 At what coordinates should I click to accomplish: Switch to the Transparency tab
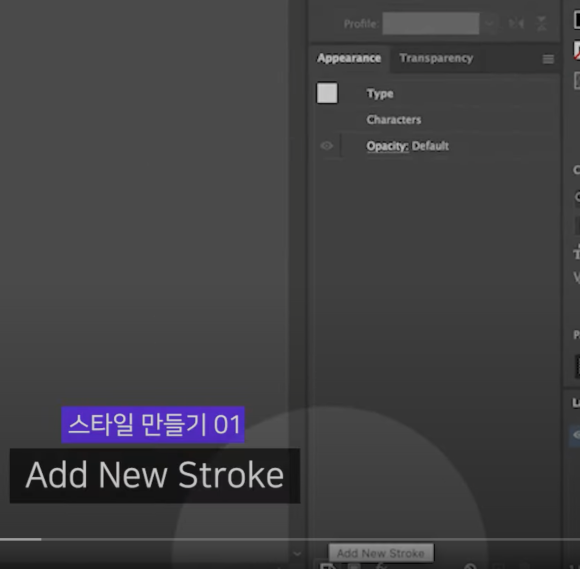[436, 58]
